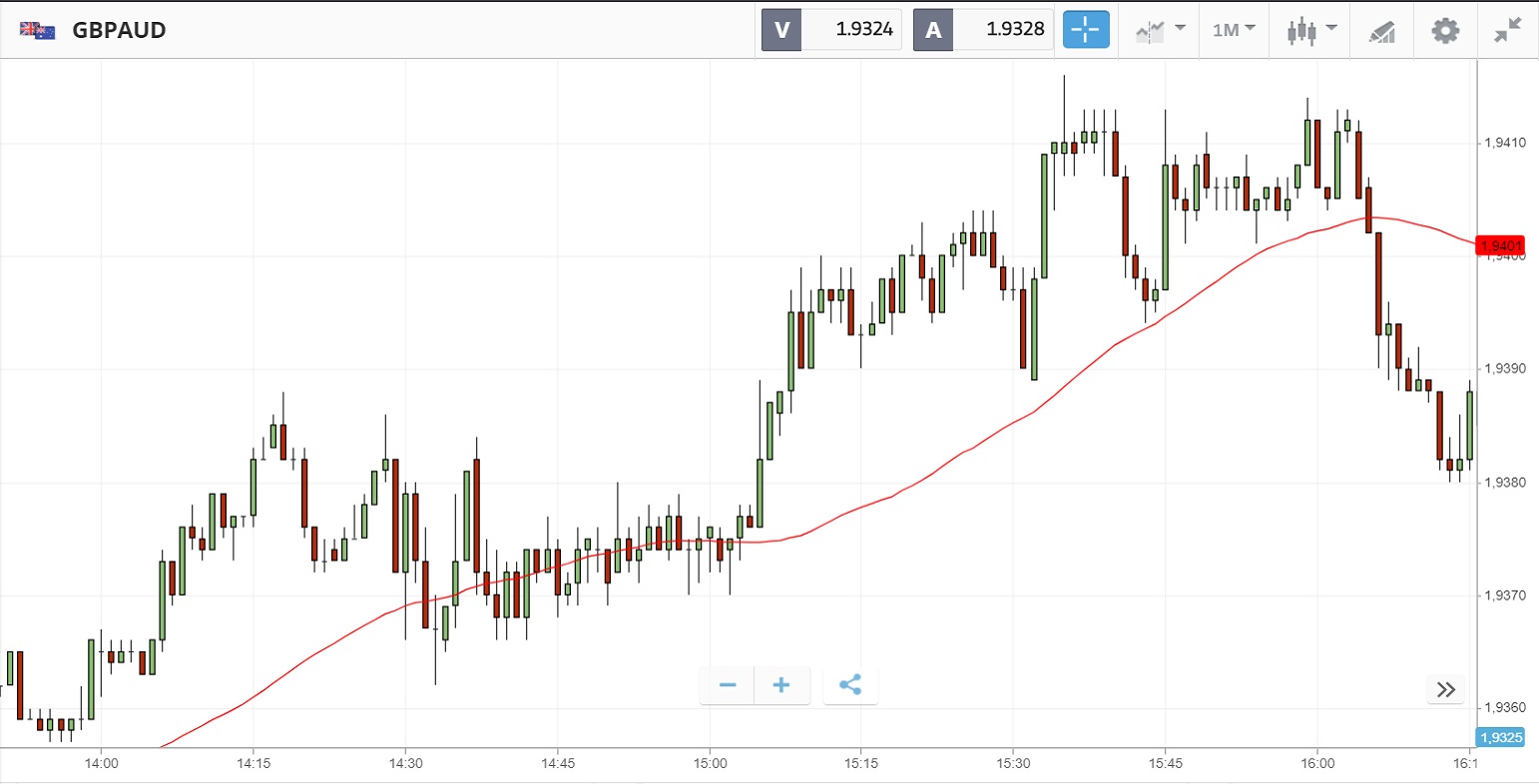Viewport: 1539px width, 784px height.
Task: Click the 15:00 time axis label
Action: tap(709, 763)
